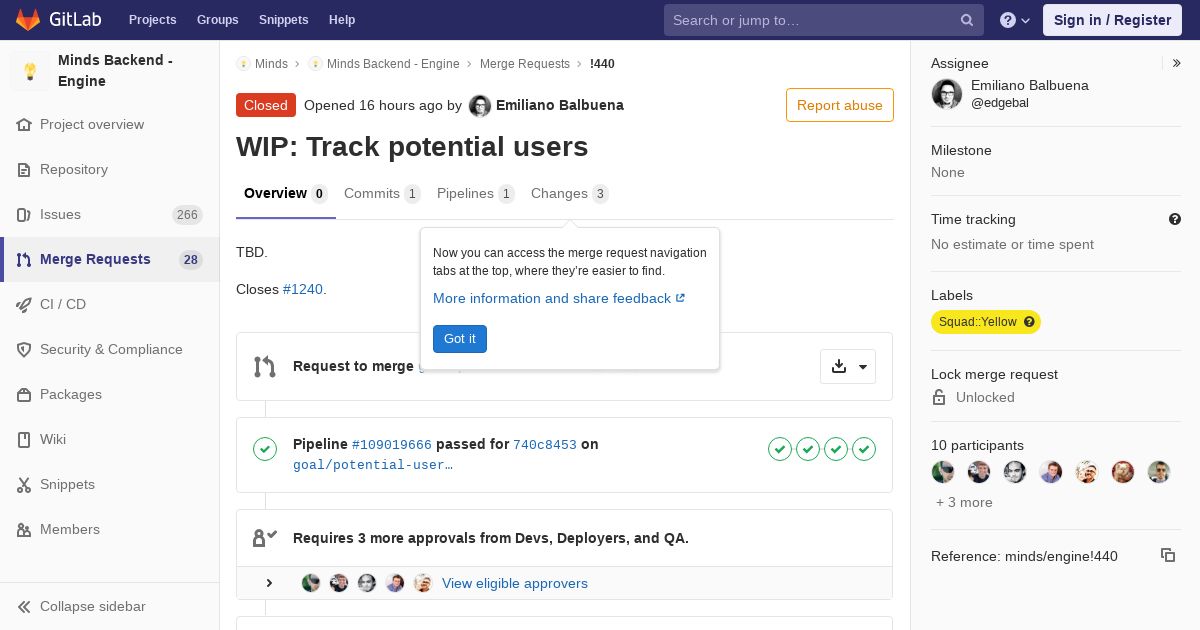Open Projects in top navigation
This screenshot has width=1200, height=630.
pos(152,20)
